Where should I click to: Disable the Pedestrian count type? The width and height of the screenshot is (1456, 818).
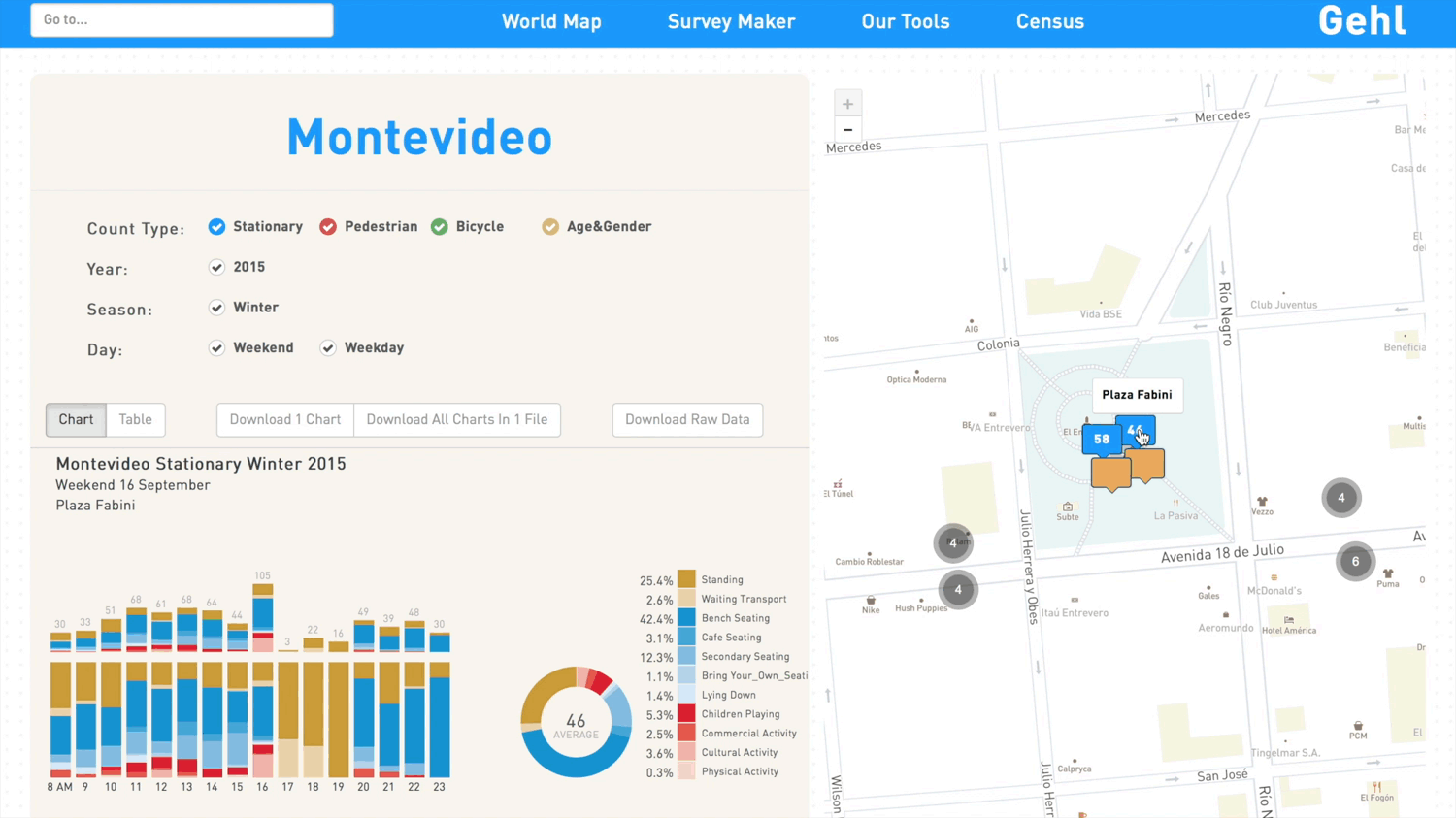(x=328, y=226)
